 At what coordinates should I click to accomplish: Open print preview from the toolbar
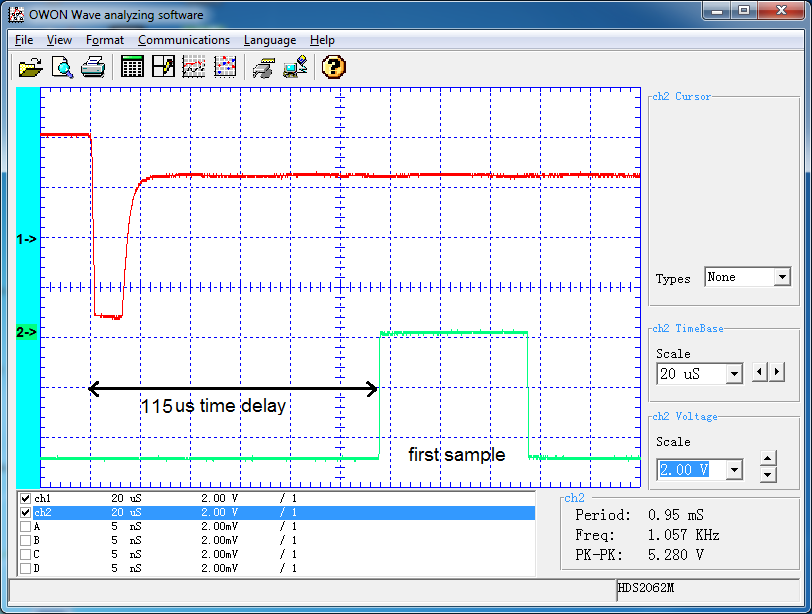pos(62,67)
